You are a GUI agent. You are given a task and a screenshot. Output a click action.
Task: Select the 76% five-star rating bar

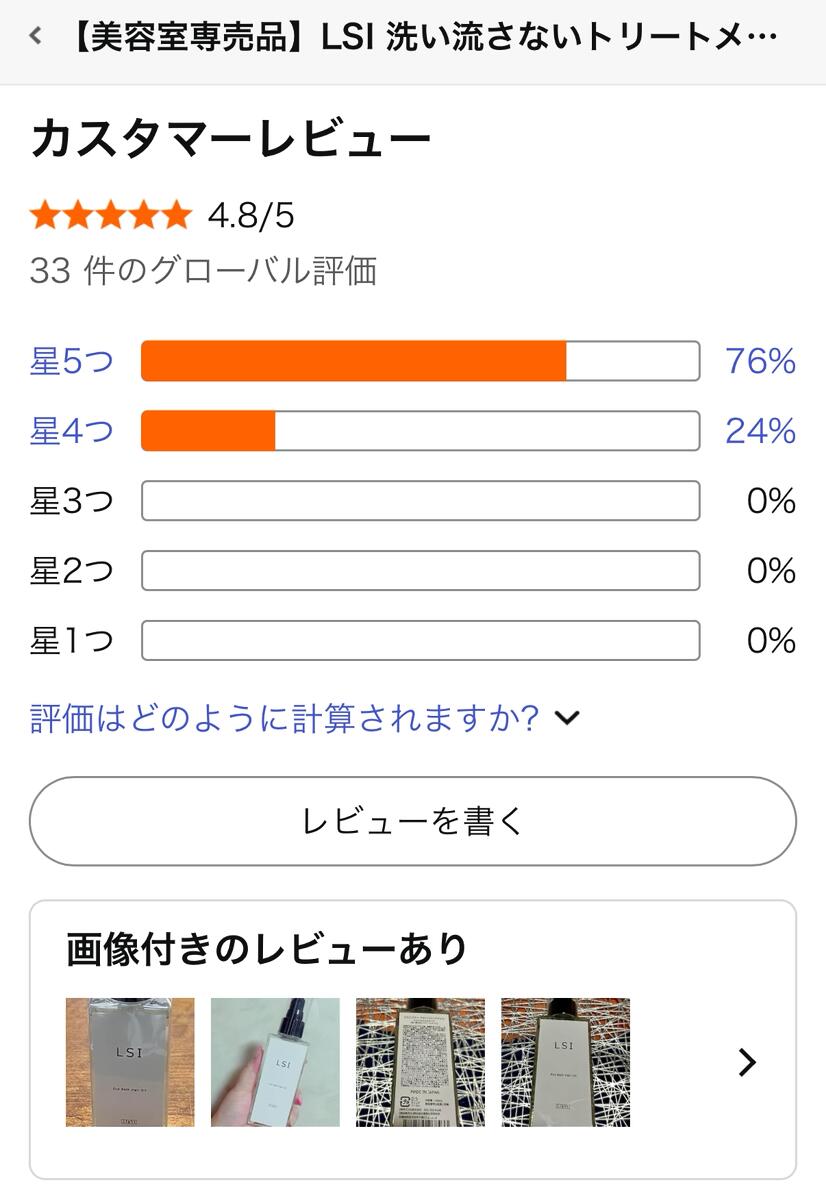[420, 361]
